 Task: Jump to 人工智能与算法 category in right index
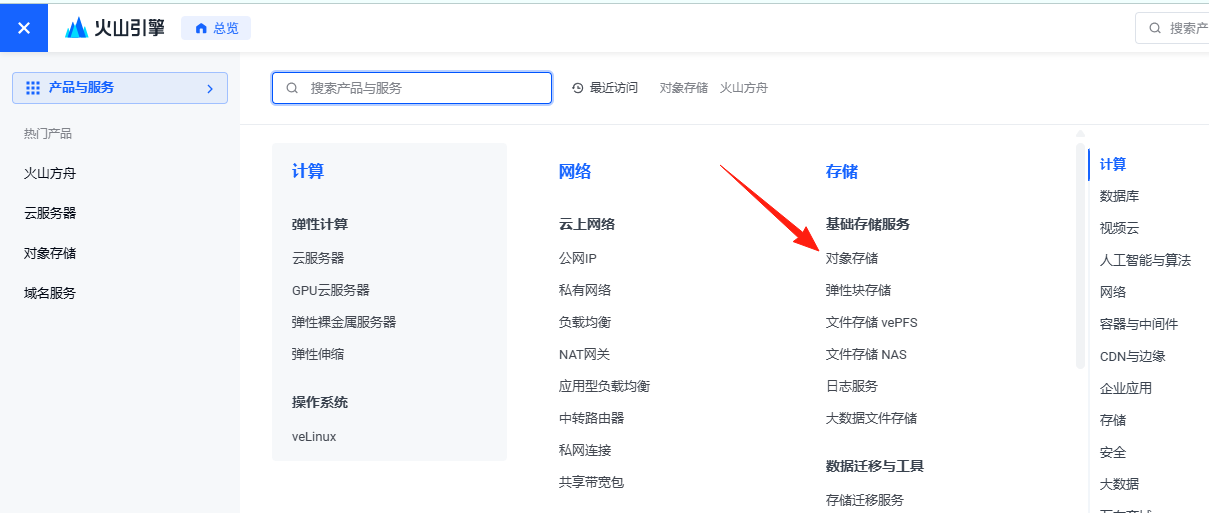point(1145,260)
